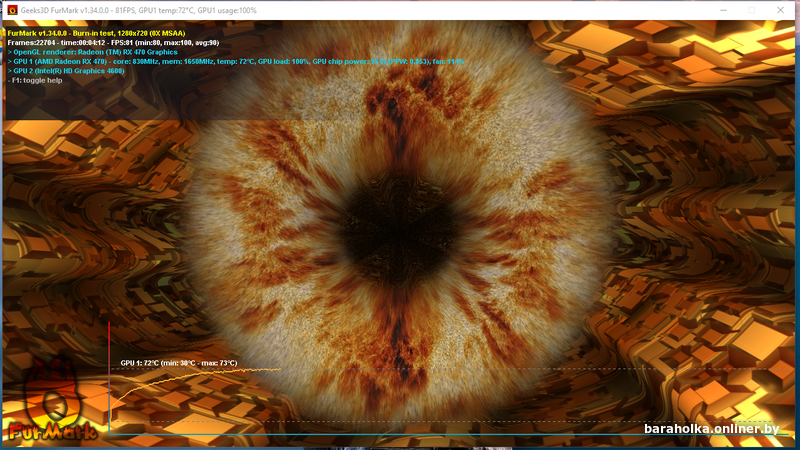Click the GPU chip power reading in overlay

point(345,62)
